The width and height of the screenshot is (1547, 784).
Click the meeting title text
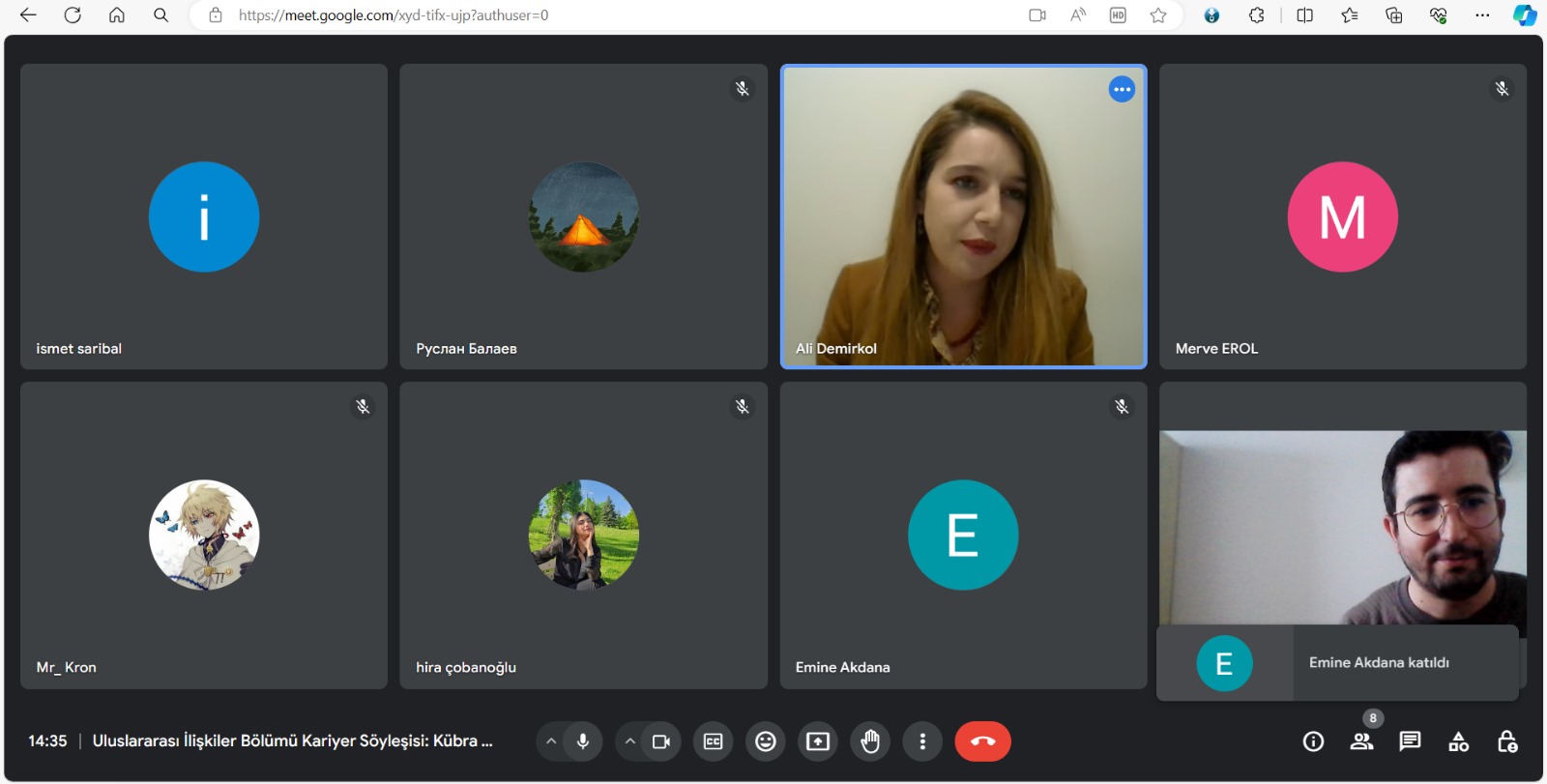pyautogui.click(x=293, y=740)
